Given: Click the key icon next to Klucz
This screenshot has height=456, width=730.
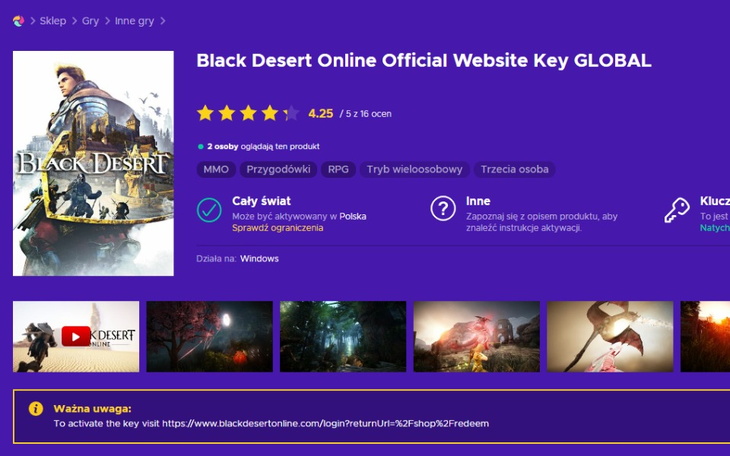Looking at the screenshot, I should click(677, 211).
